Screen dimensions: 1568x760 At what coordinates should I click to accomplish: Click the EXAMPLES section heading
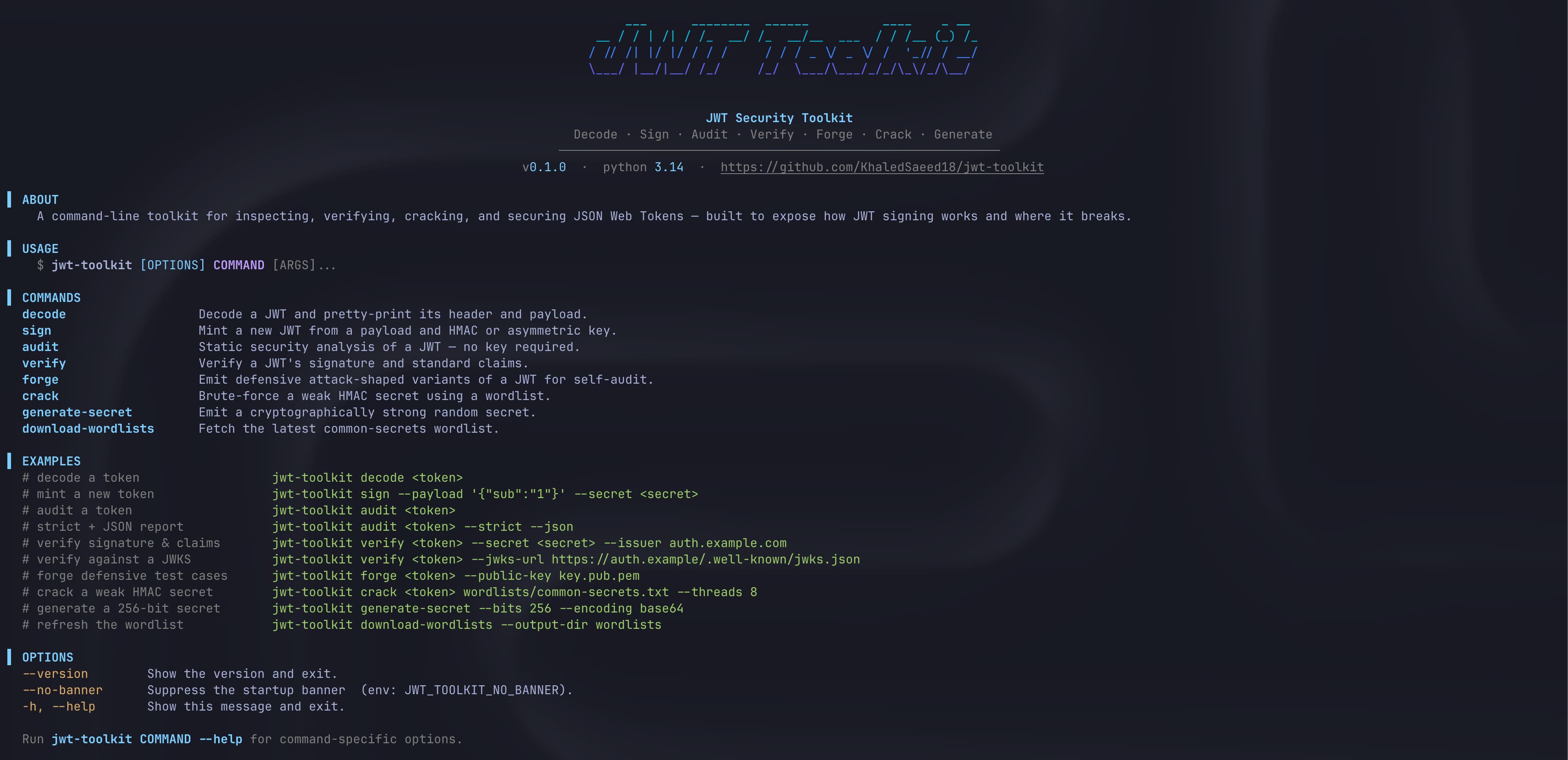51,461
